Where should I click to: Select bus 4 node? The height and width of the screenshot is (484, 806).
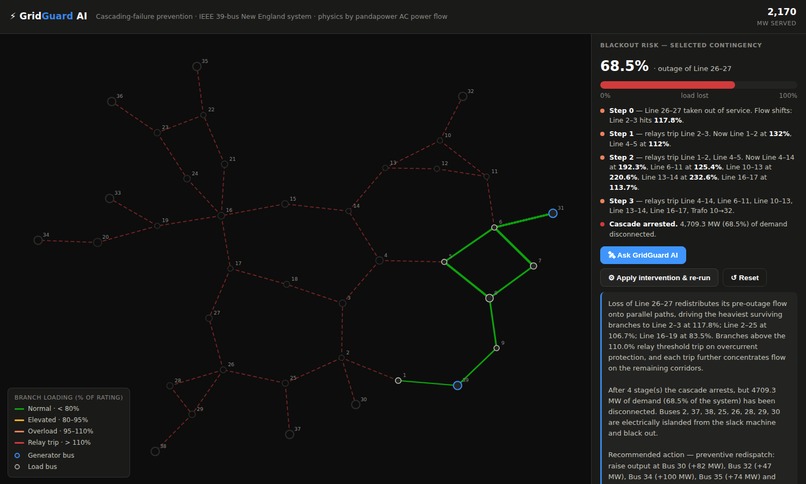click(379, 260)
